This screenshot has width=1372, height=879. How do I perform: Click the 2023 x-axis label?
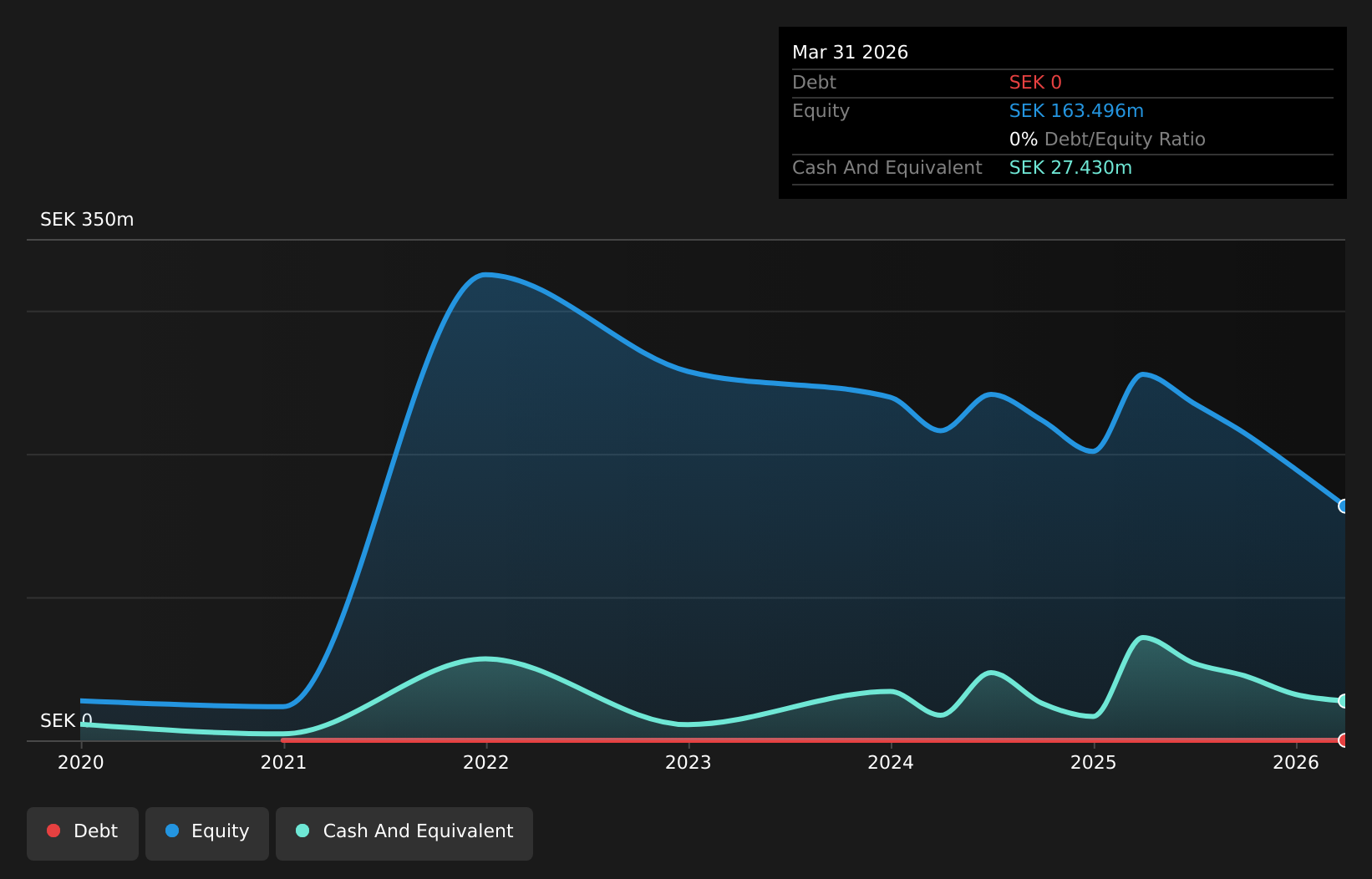click(689, 762)
